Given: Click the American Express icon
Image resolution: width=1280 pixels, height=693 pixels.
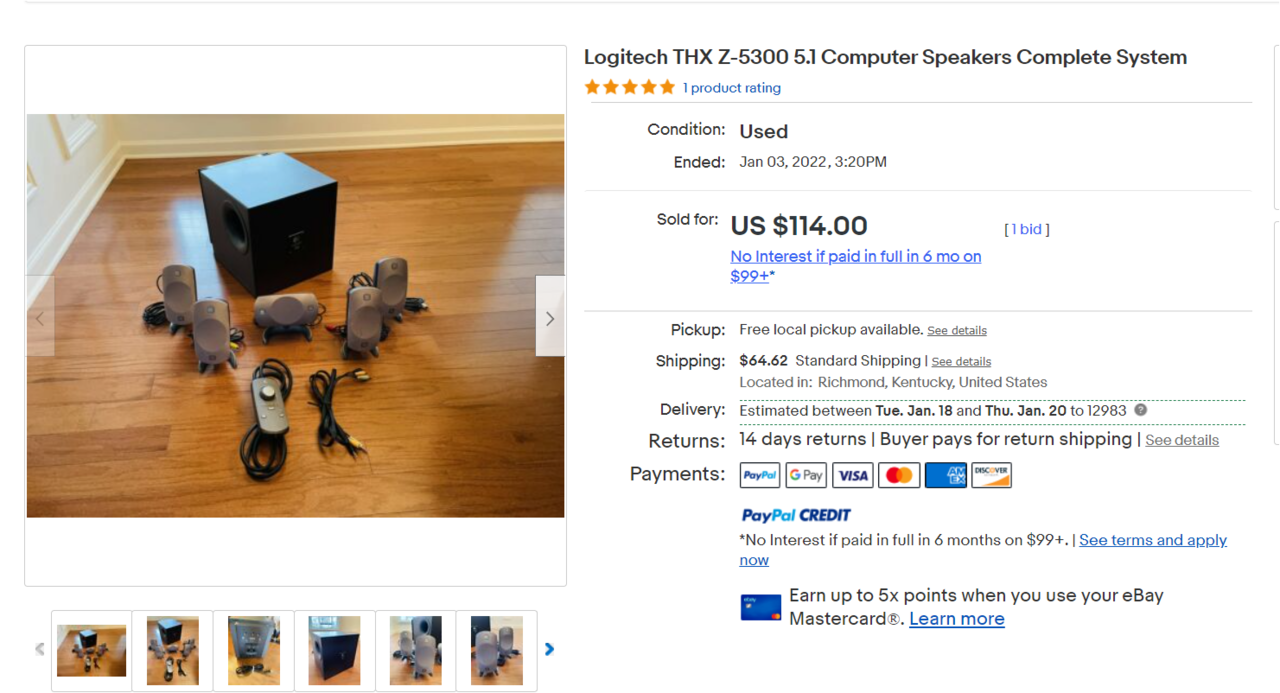Looking at the screenshot, I should click(945, 475).
